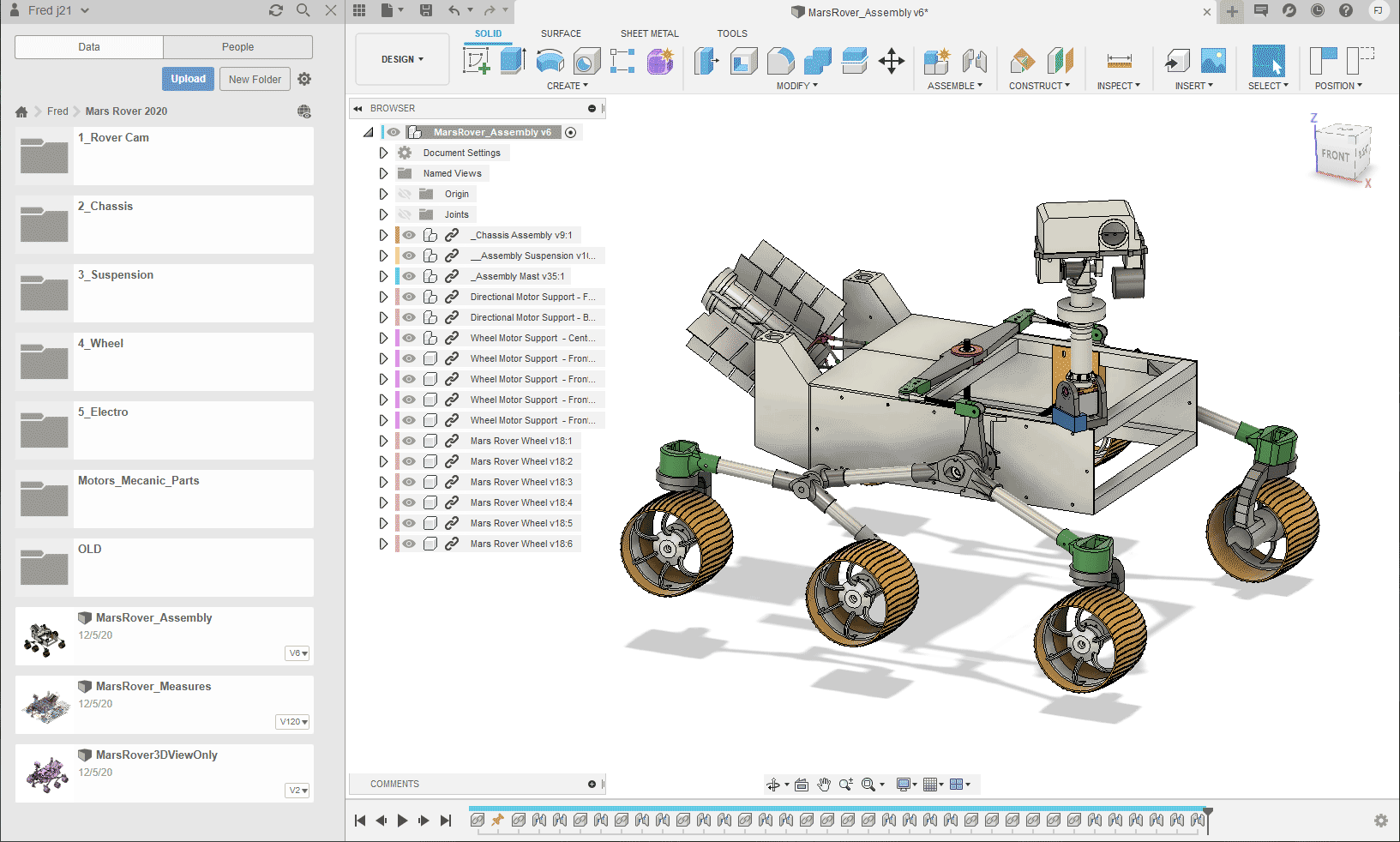Switch to the People tab
The width and height of the screenshot is (1400, 842).
237,47
